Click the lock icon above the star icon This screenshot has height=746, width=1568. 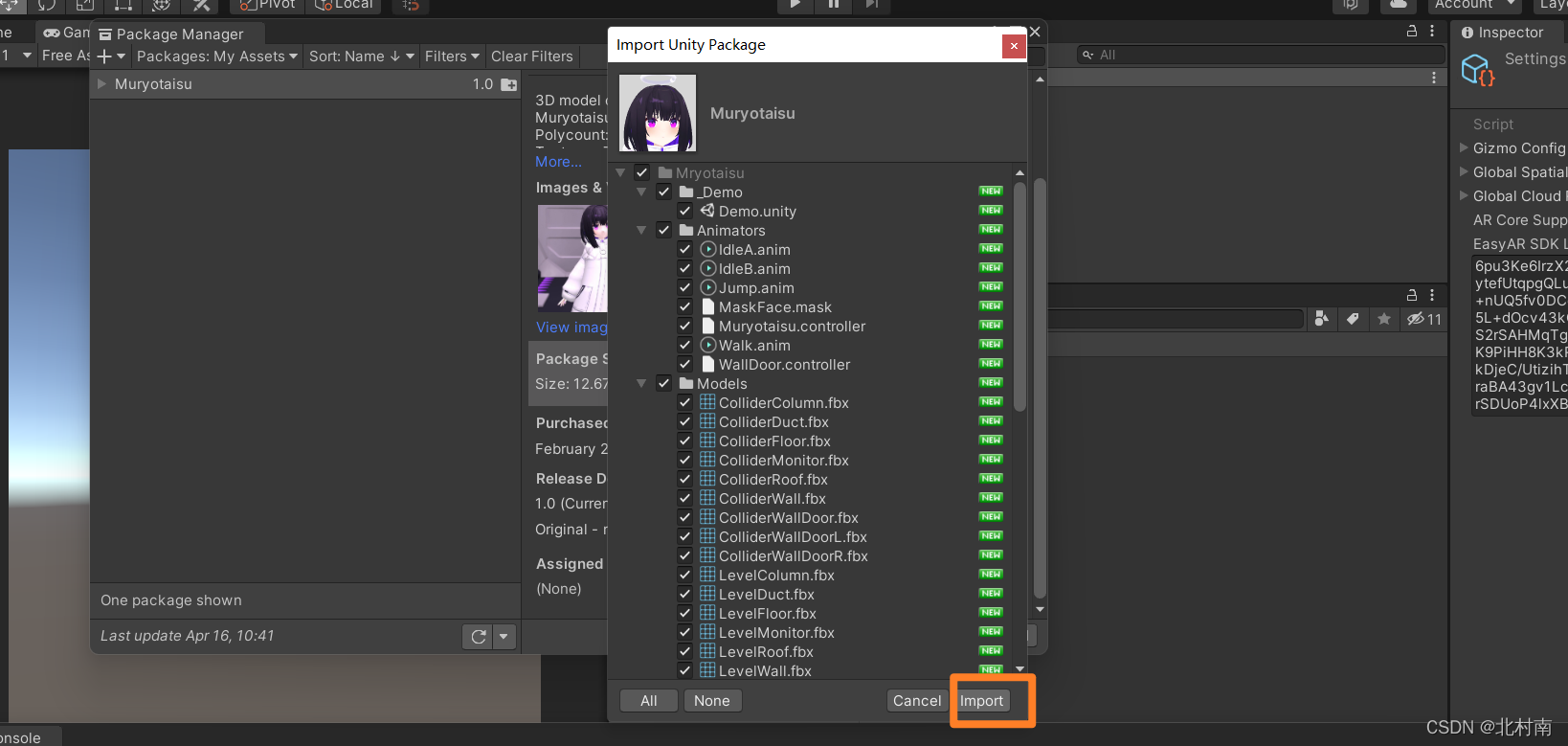1411,295
